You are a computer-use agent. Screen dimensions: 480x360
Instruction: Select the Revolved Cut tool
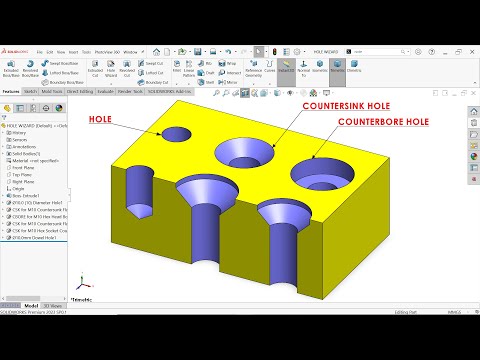(x=127, y=69)
